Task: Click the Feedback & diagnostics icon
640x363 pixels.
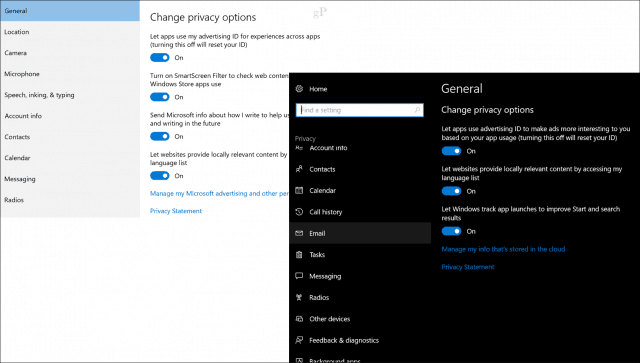Action: (x=299, y=340)
